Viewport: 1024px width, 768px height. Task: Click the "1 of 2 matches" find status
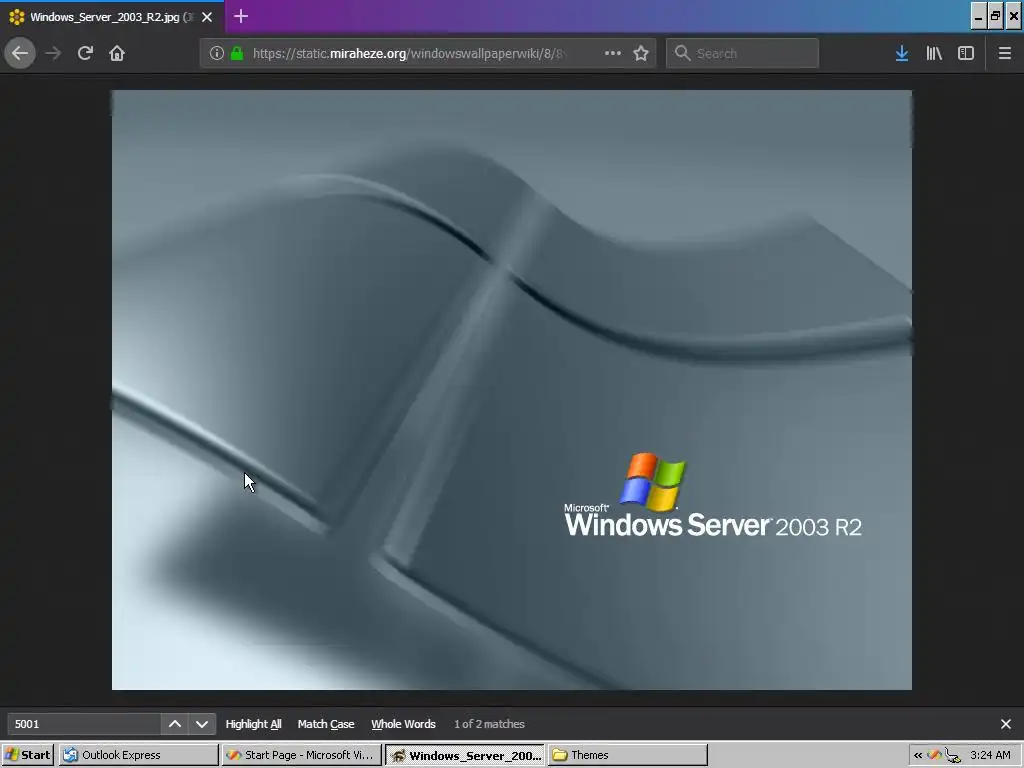point(489,724)
